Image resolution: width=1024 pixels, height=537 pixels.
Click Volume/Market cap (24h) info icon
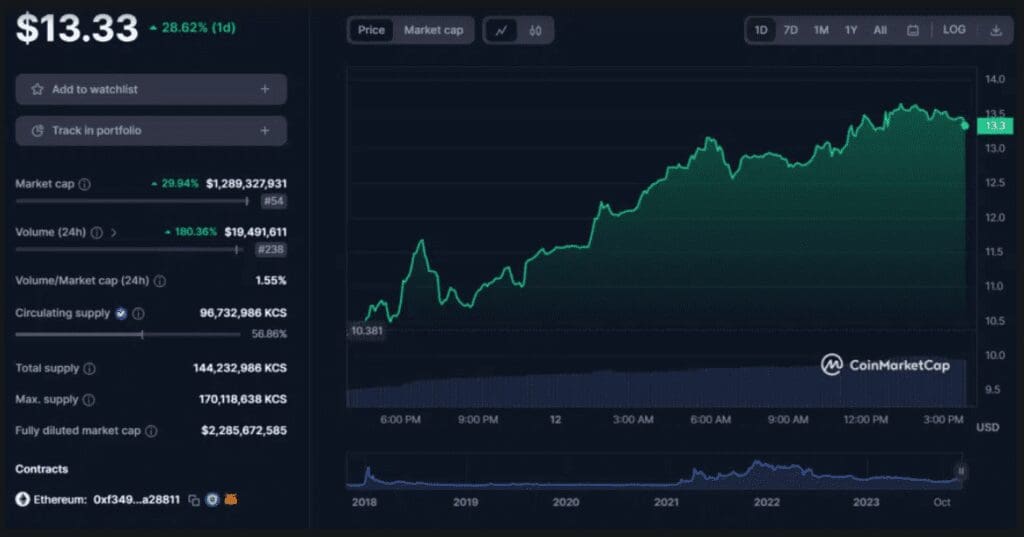click(x=160, y=281)
